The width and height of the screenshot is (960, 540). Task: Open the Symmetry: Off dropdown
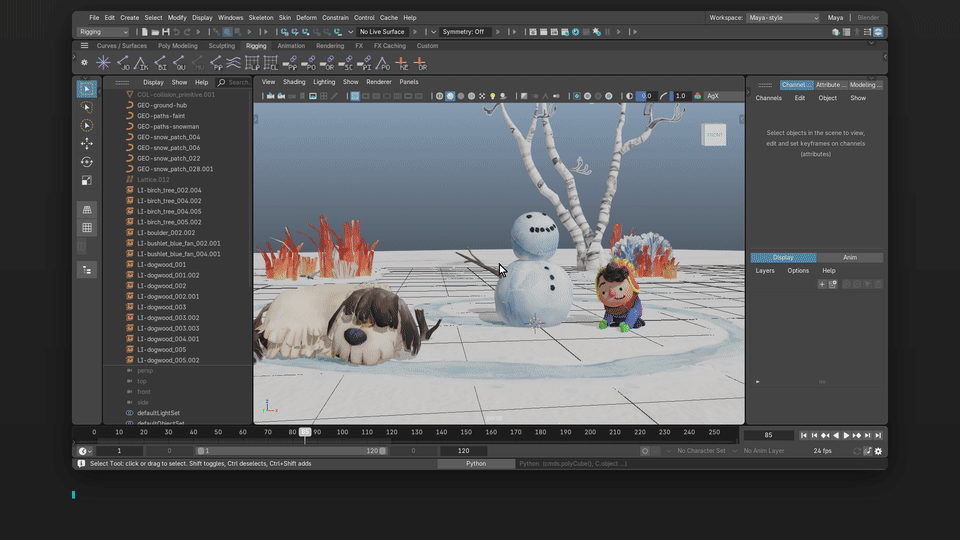(467, 32)
